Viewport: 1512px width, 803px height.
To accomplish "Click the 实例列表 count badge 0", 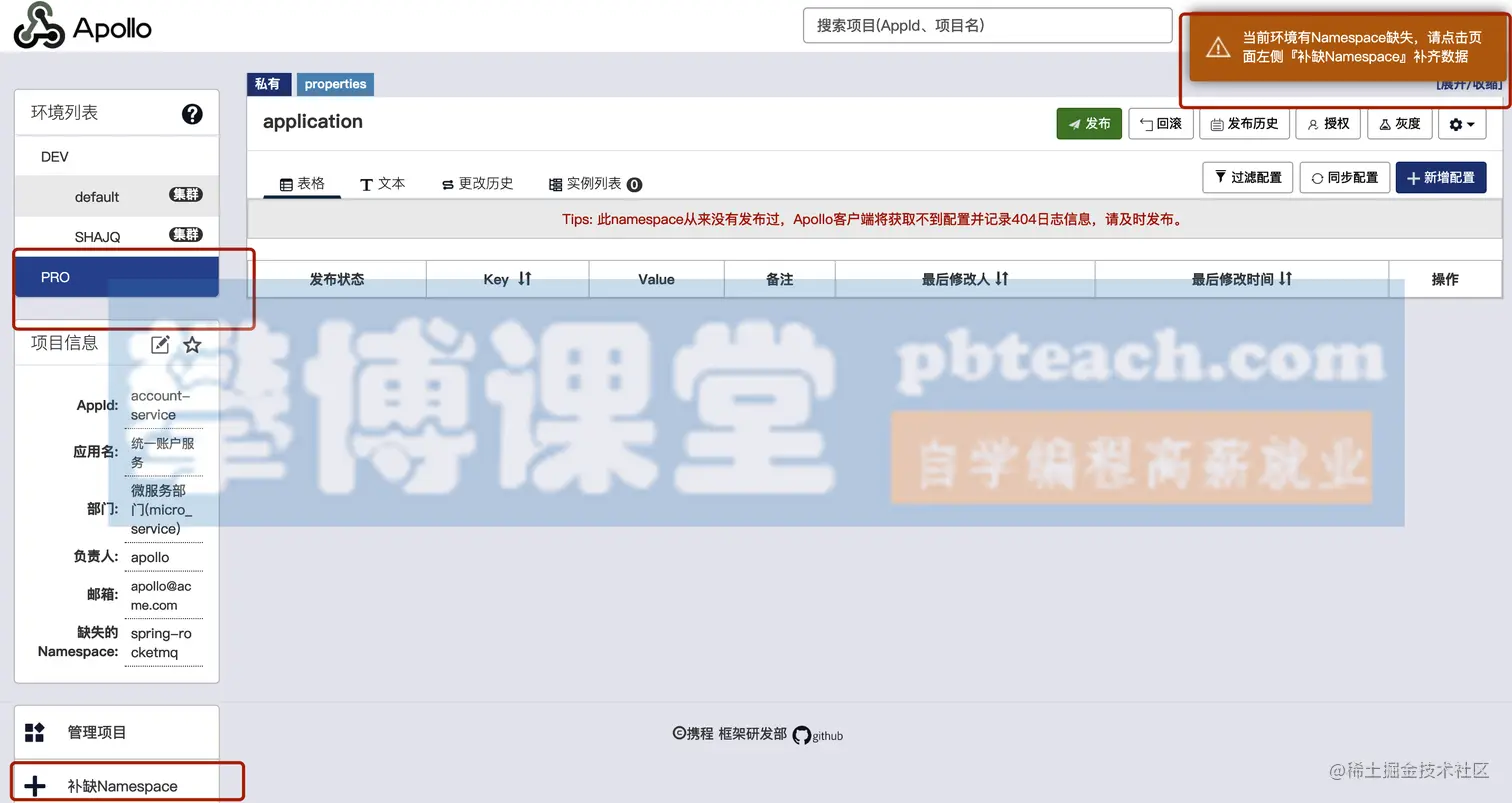I will click(x=634, y=185).
